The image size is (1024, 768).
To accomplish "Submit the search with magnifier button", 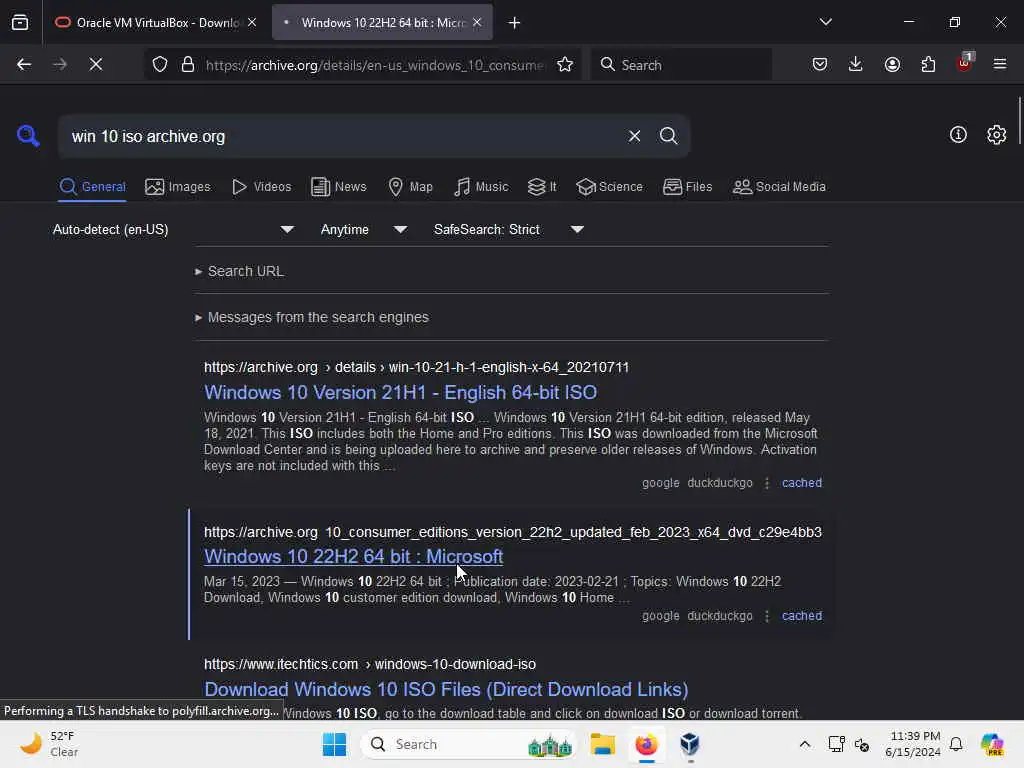I will pyautogui.click(x=668, y=136).
